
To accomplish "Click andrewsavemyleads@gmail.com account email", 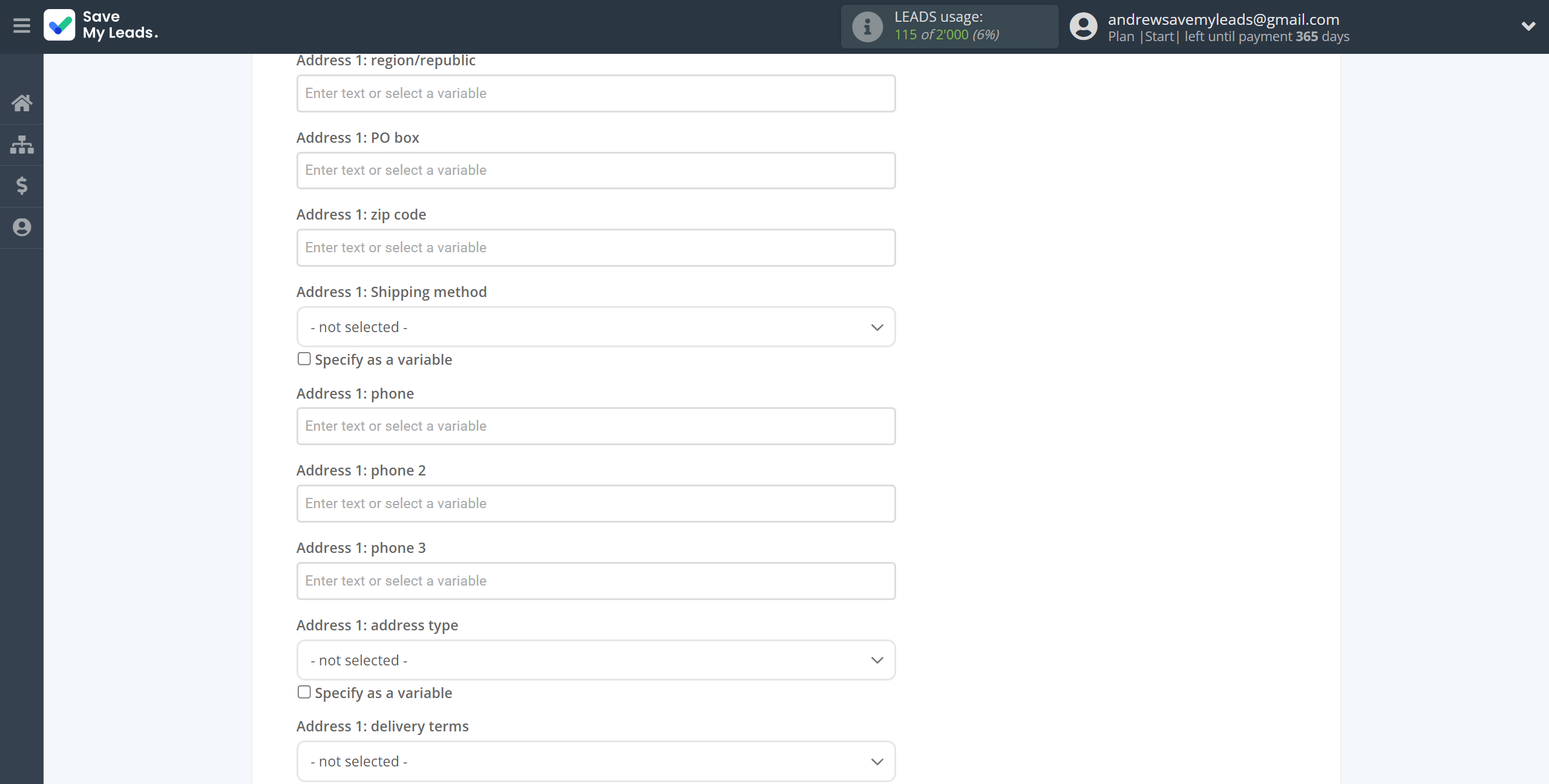I will pyautogui.click(x=1223, y=19).
